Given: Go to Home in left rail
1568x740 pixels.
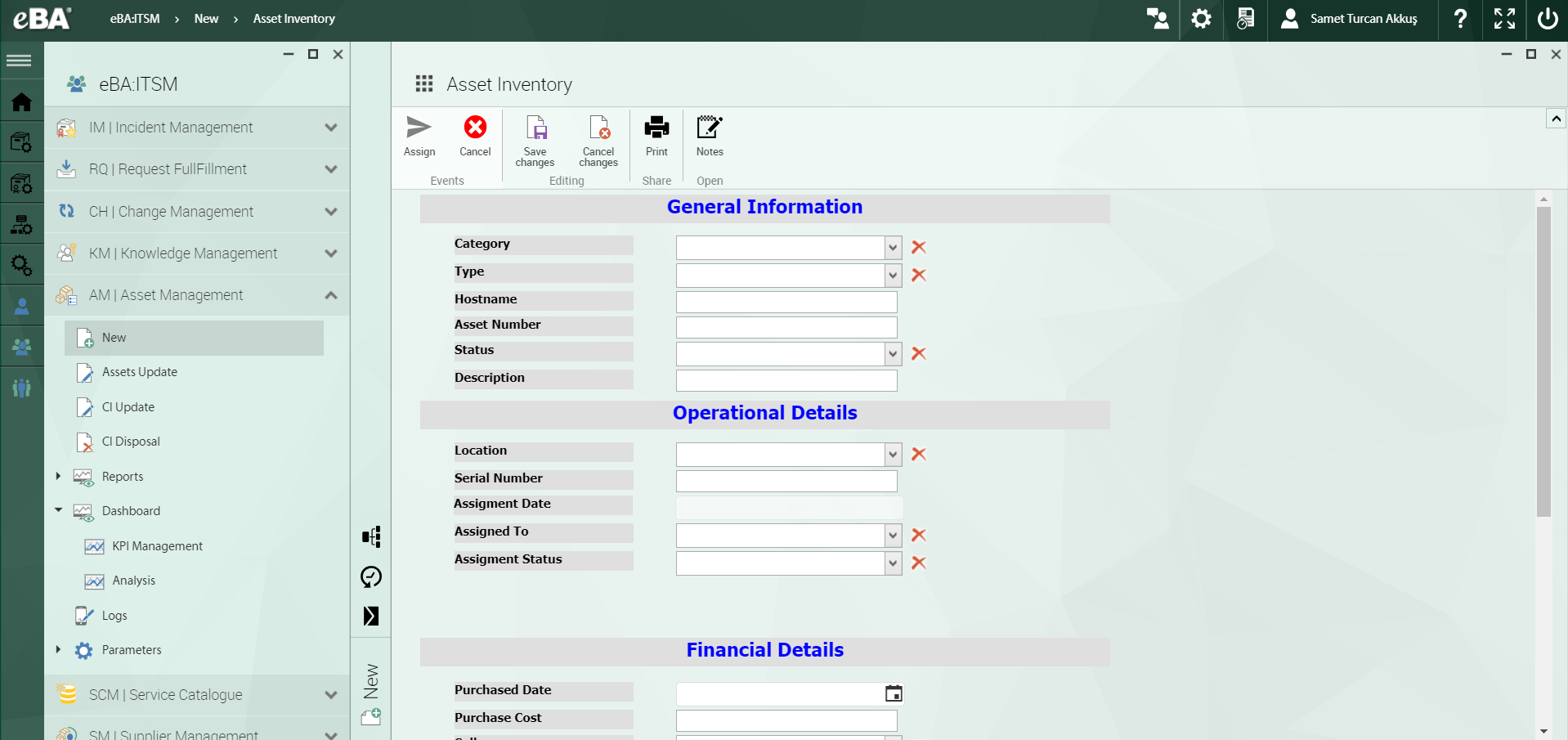Looking at the screenshot, I should 21,101.
